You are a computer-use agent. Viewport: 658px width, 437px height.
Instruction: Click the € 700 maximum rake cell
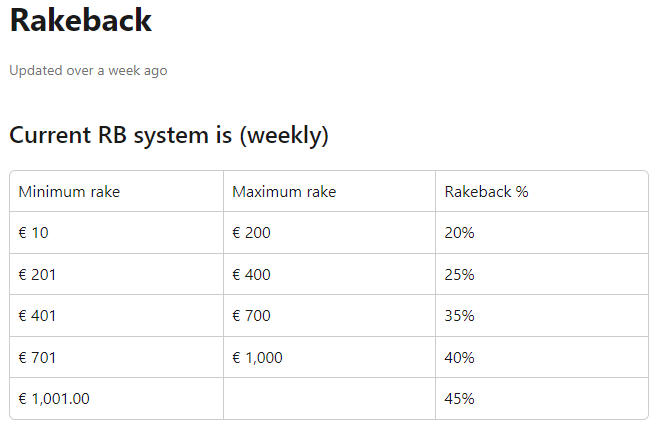coord(329,316)
